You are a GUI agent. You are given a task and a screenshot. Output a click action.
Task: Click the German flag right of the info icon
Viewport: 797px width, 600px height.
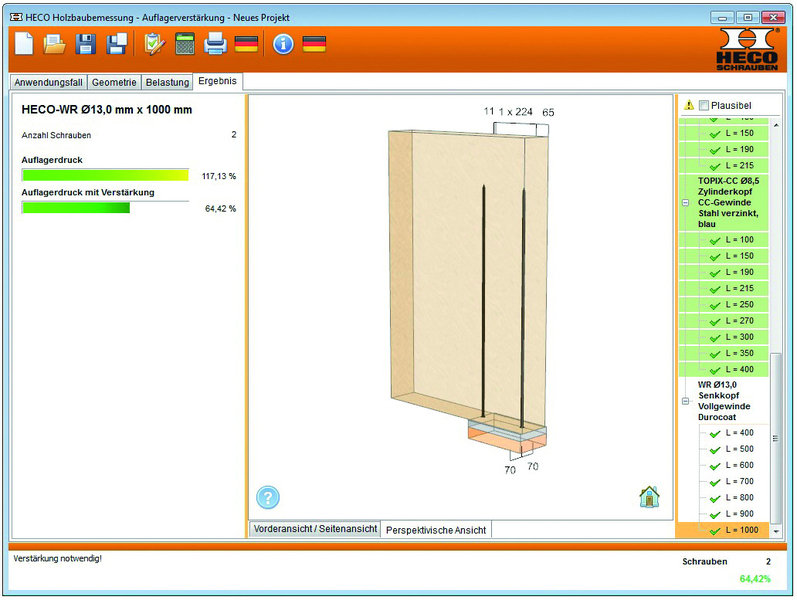coord(314,44)
